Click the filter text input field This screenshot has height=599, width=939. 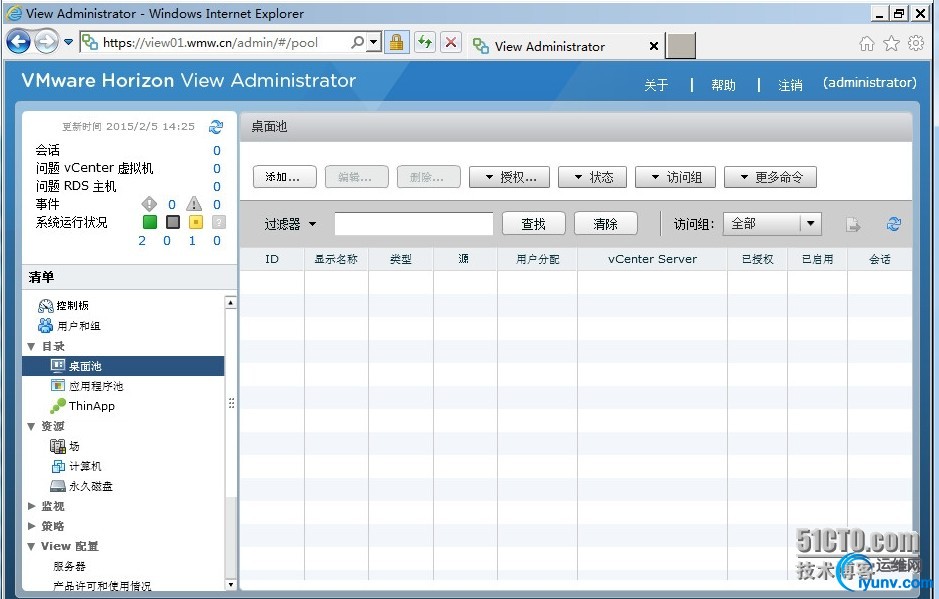[414, 224]
